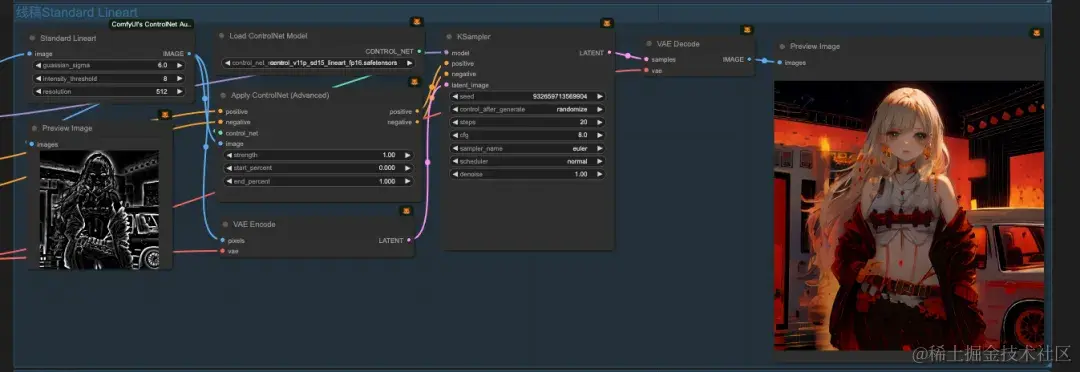
Task: Click the black-and-white lineart preview image
Action: (x=99, y=209)
